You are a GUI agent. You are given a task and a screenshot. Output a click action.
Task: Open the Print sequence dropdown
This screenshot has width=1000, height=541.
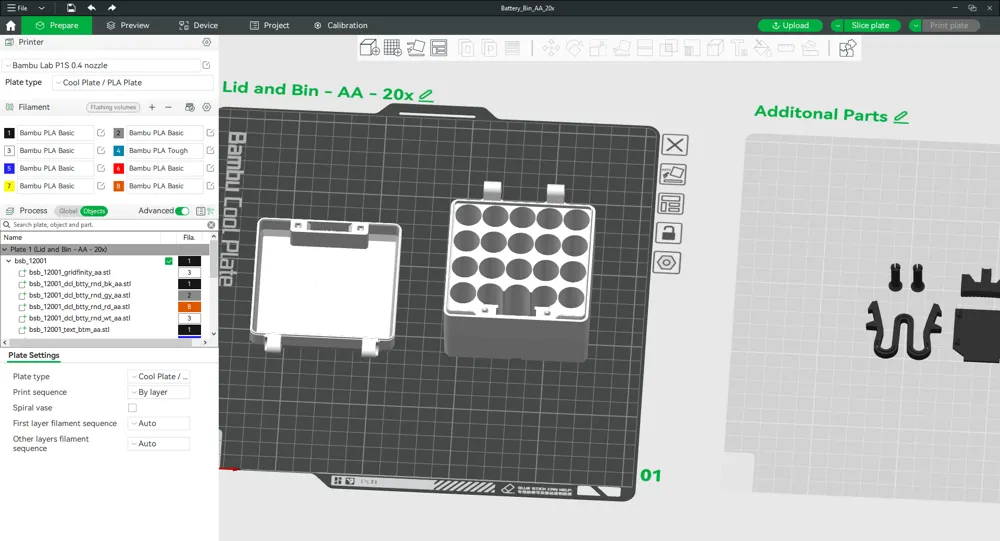click(x=159, y=393)
